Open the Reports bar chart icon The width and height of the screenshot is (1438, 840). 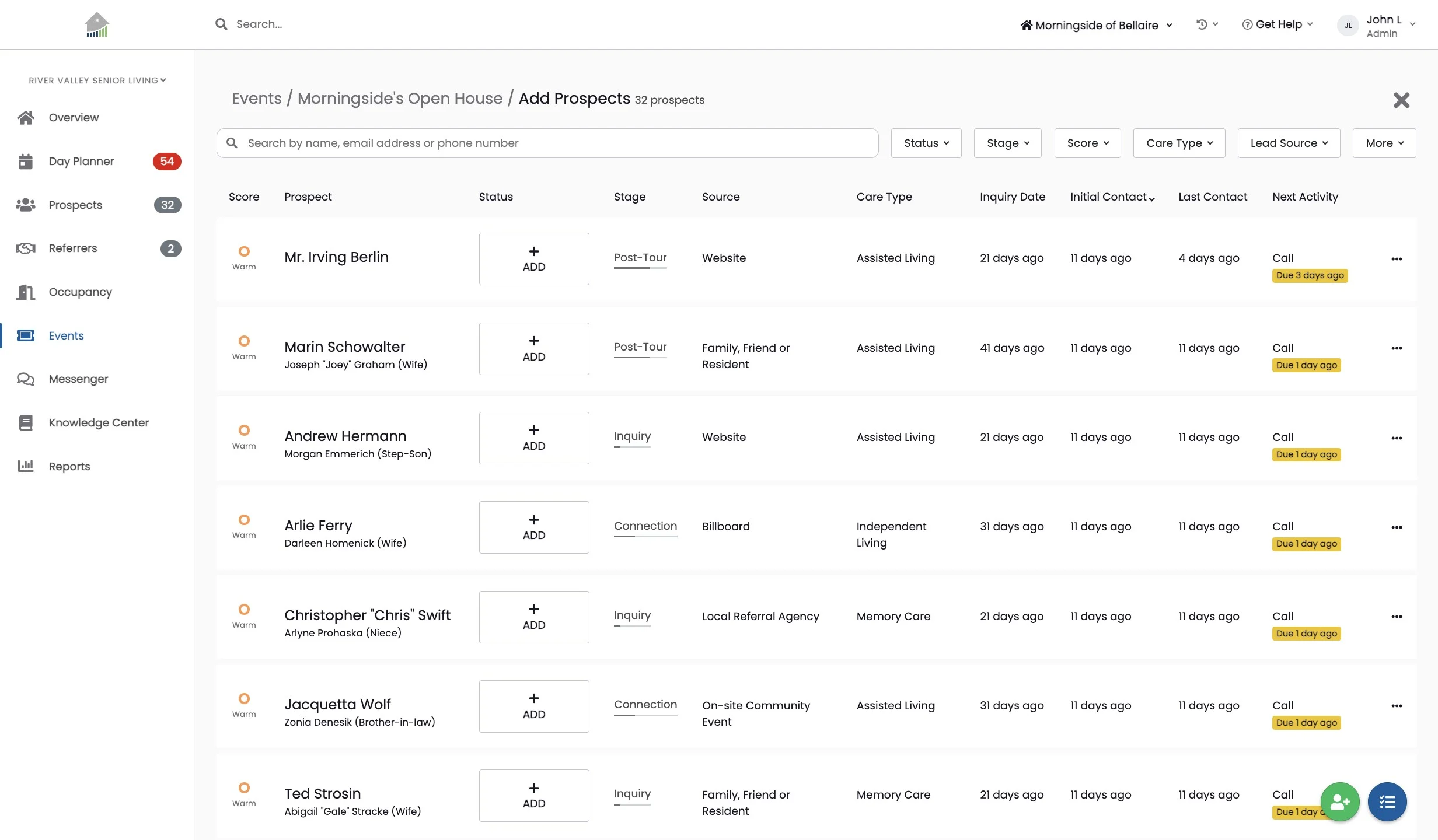(x=25, y=466)
